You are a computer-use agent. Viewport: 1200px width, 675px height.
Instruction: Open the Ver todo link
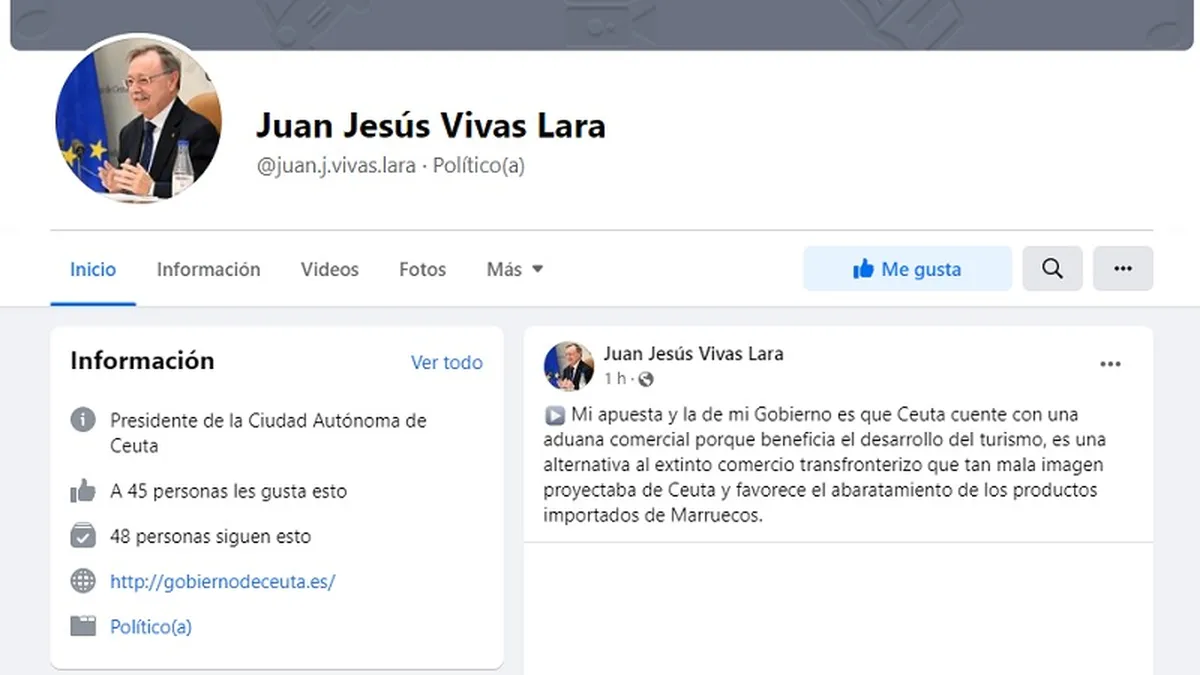[446, 362]
